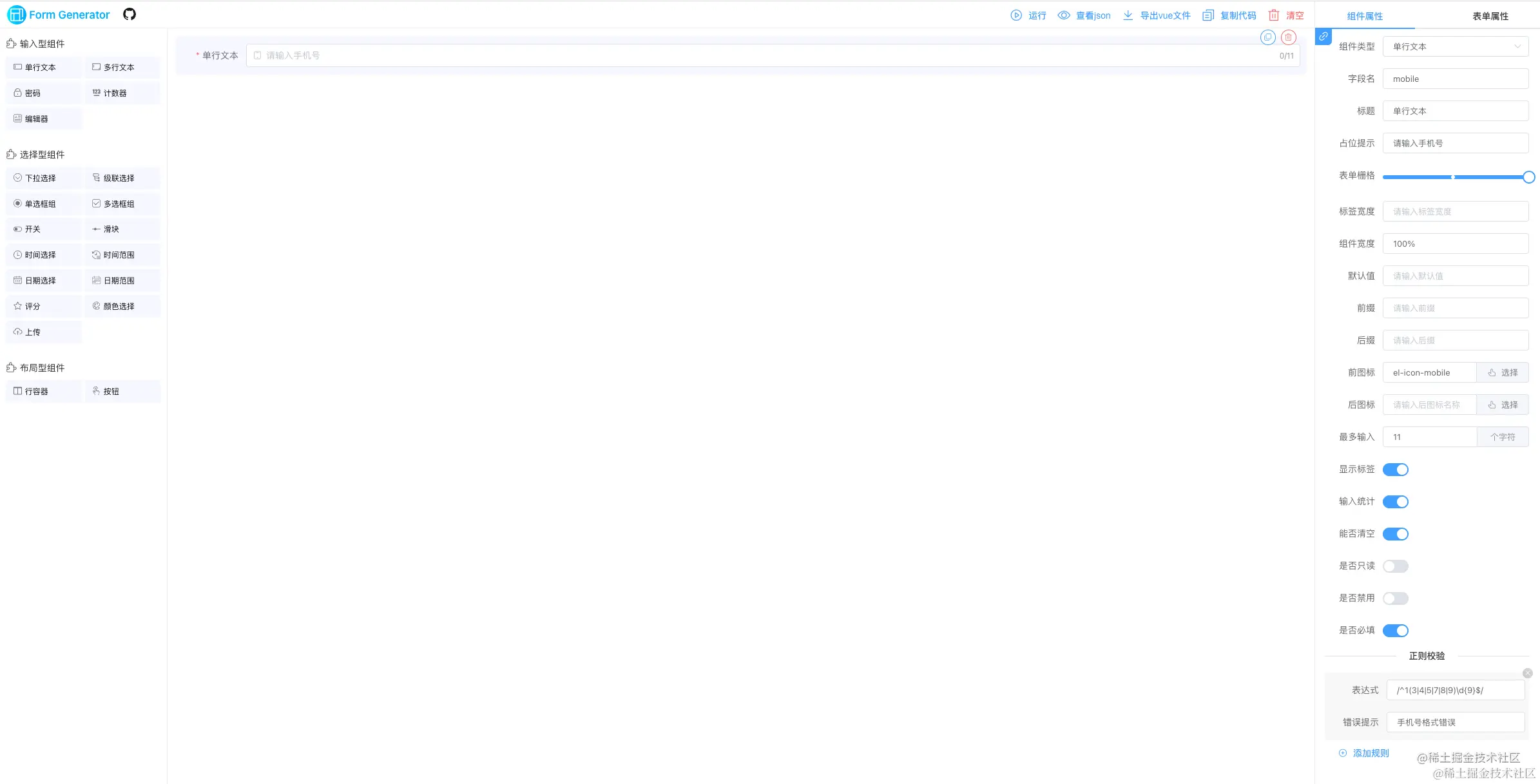Image resolution: width=1540 pixels, height=784 pixels.
Task: Click the Run (运行) button in toolbar
Action: click(x=1028, y=15)
